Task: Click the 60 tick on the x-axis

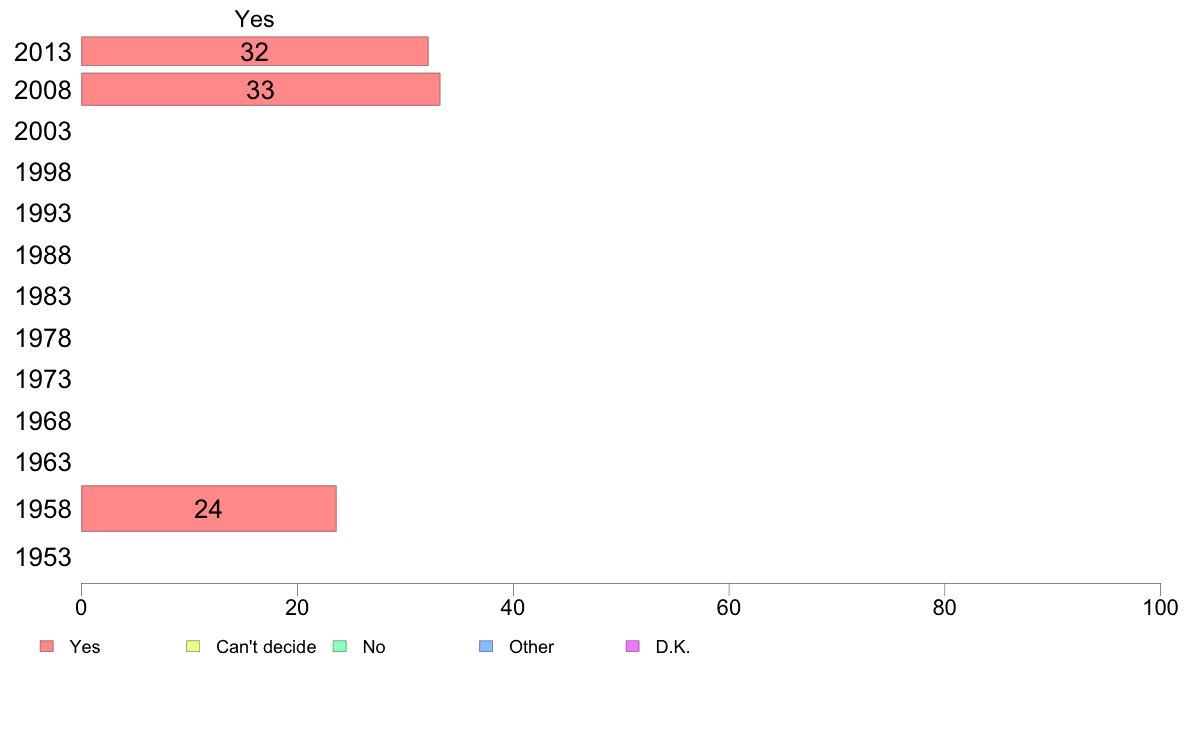Action: pos(729,607)
